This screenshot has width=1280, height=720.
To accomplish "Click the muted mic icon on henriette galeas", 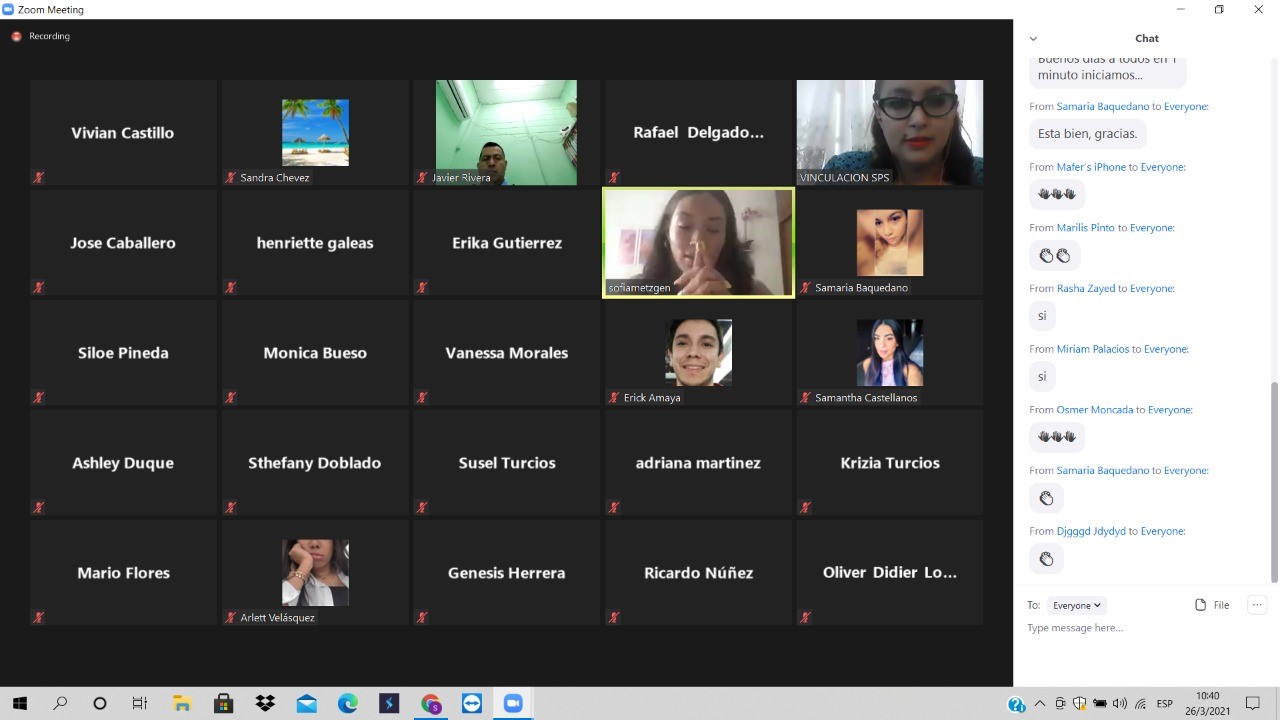I will coord(231,288).
